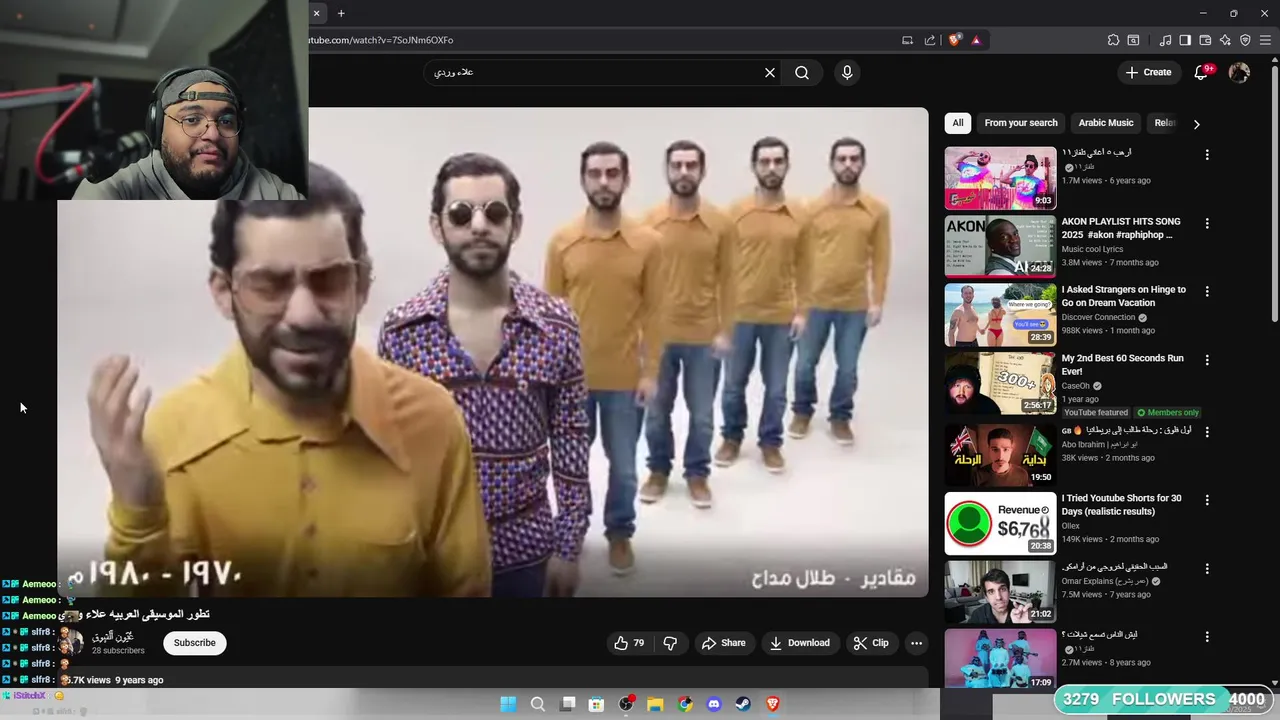Open the CaseOh 60 Seconds thumbnail
Image resolution: width=1280 pixels, height=720 pixels.
[1000, 382]
